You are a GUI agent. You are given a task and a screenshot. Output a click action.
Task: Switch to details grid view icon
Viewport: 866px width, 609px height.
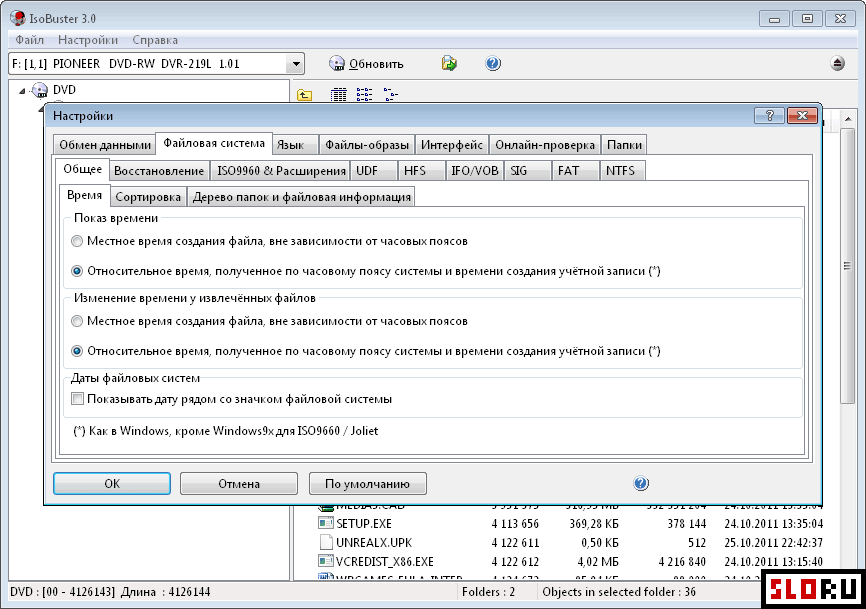(339, 95)
